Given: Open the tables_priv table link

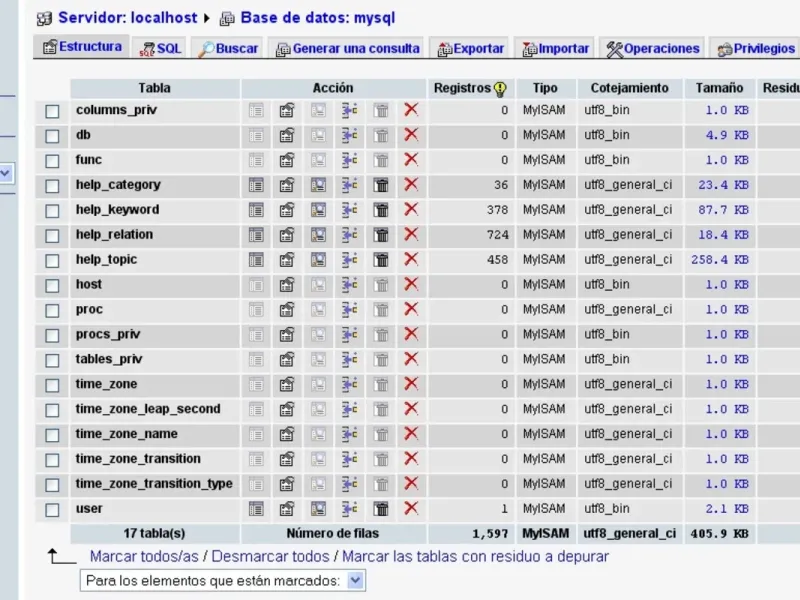Looking at the screenshot, I should [x=109, y=359].
